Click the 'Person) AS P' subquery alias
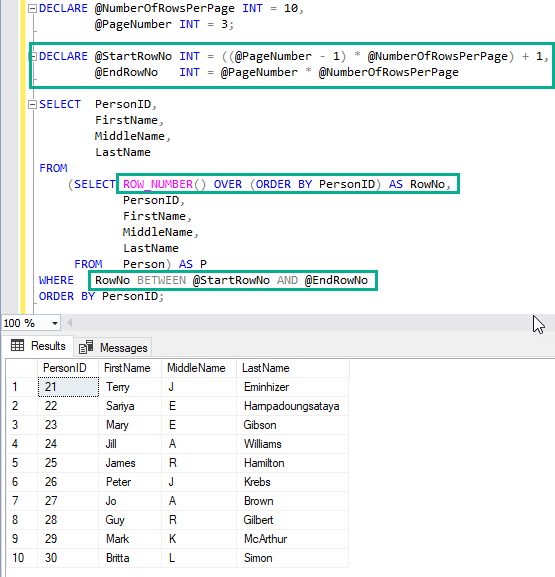This screenshot has height=577, width=555. pos(165,264)
